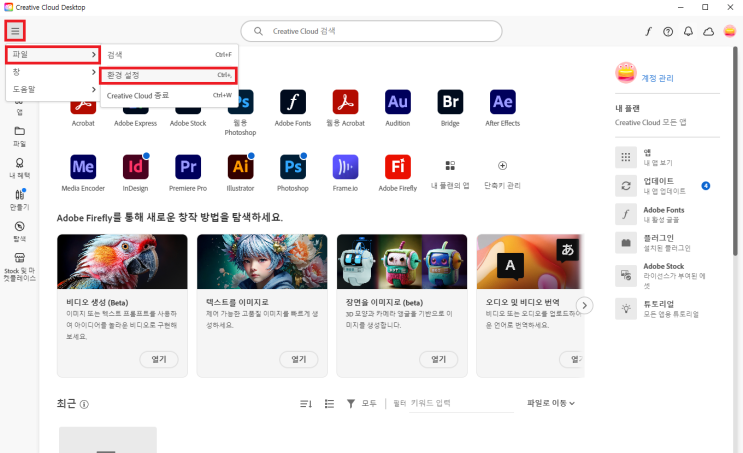Open 웹용 Acrobat app icon

pos(345,102)
